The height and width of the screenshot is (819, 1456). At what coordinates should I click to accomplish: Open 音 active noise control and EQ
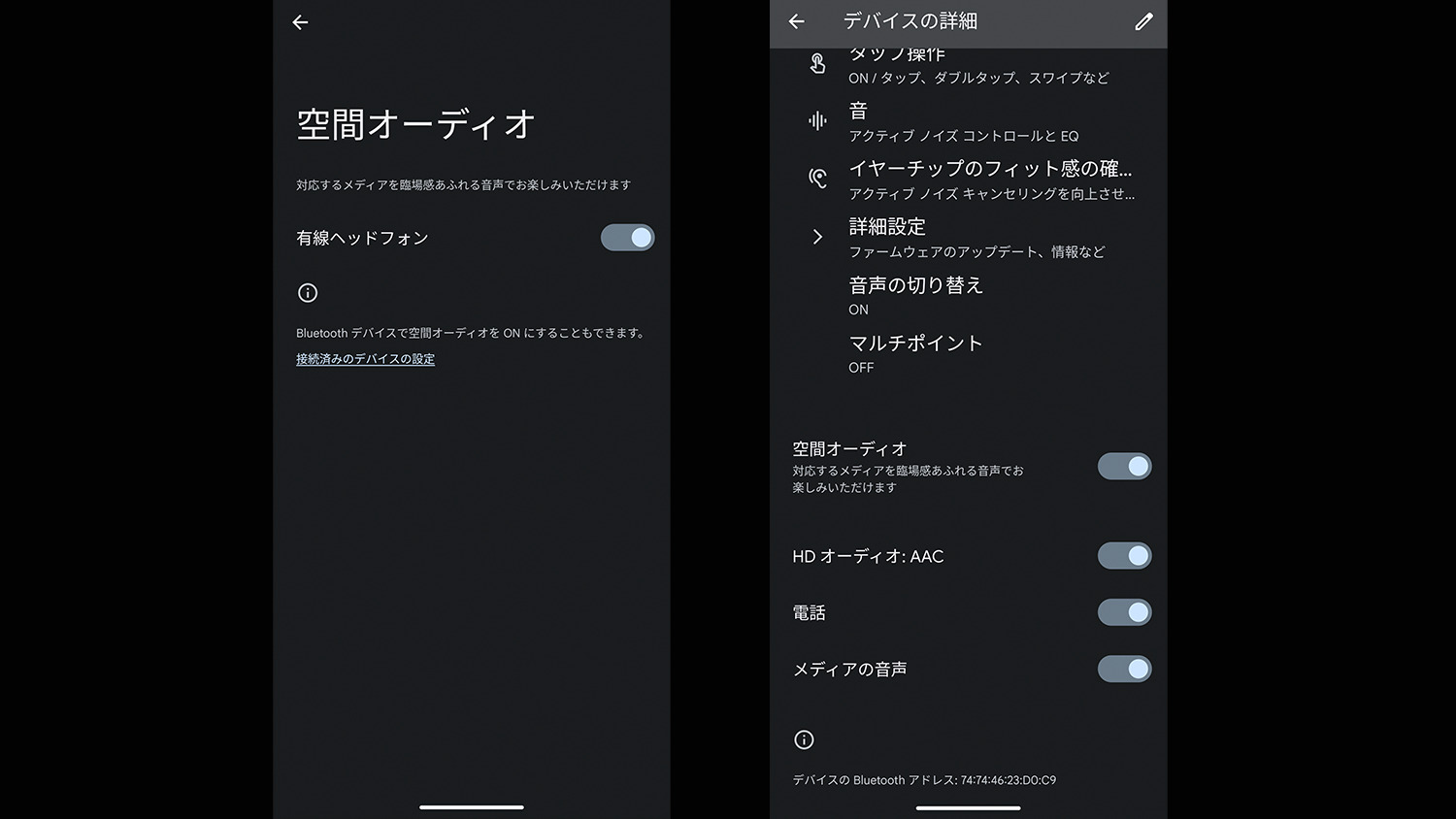pos(963,122)
